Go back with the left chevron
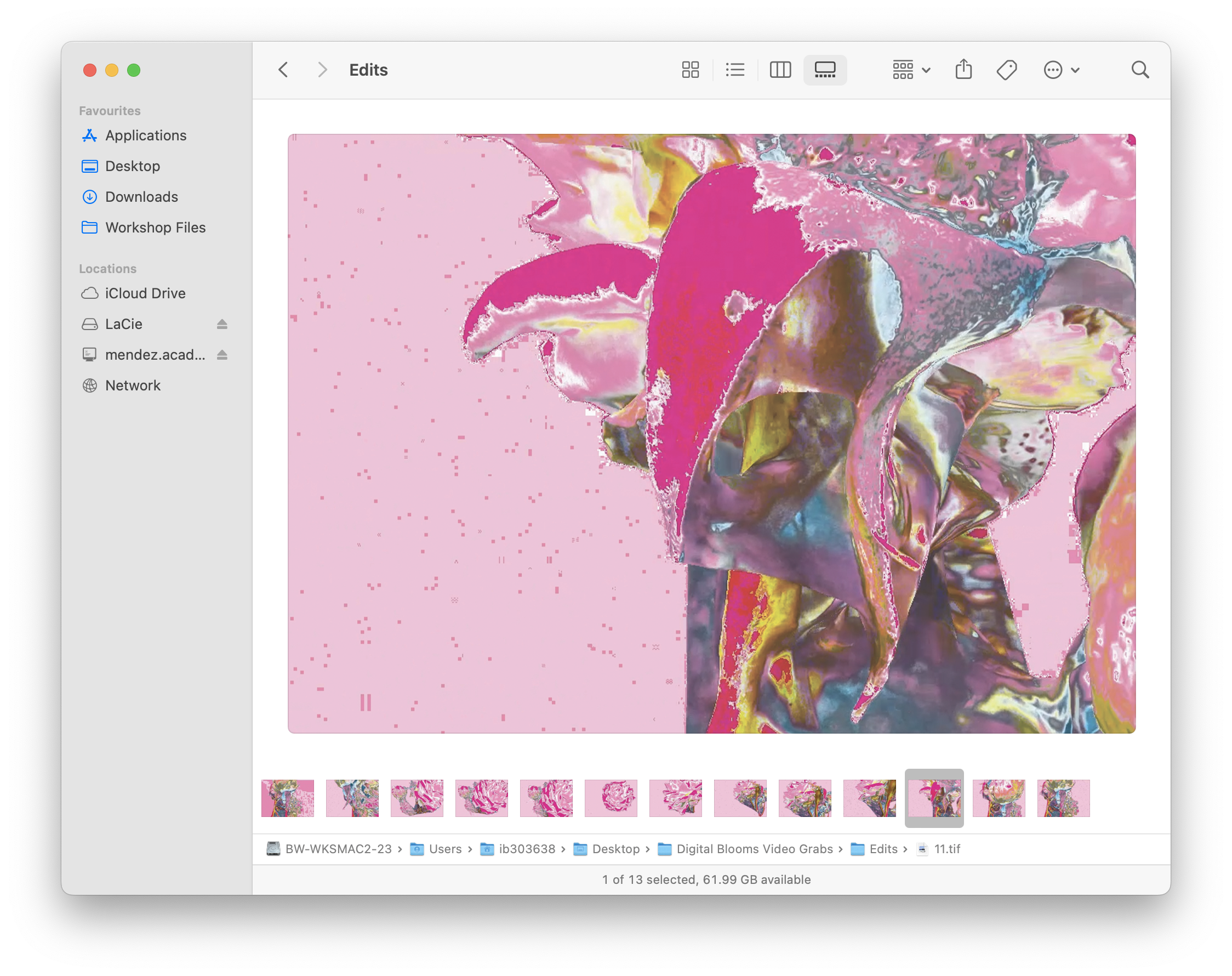Screen dimensions: 1232x976 pyautogui.click(x=283, y=70)
